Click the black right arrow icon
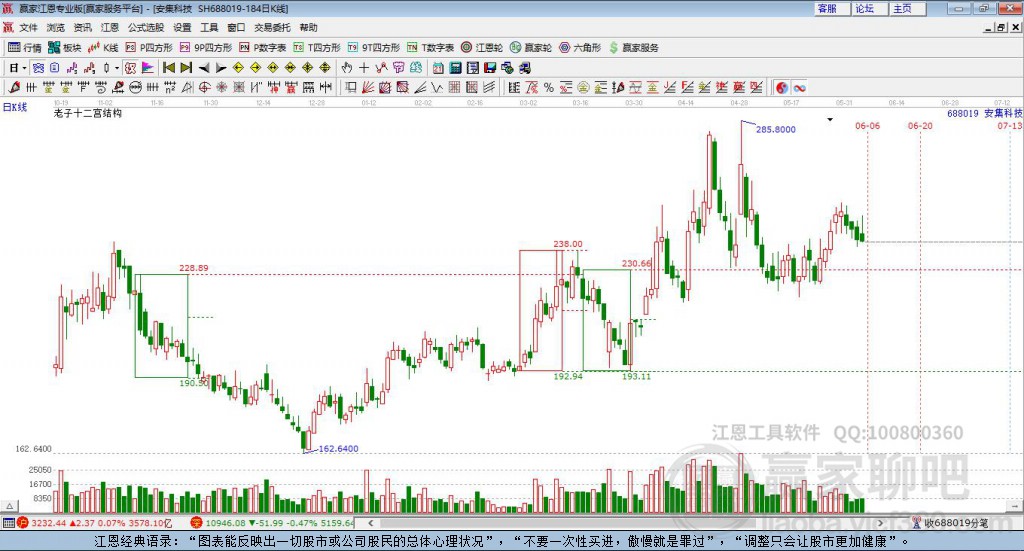 pyautogui.click(x=221, y=68)
